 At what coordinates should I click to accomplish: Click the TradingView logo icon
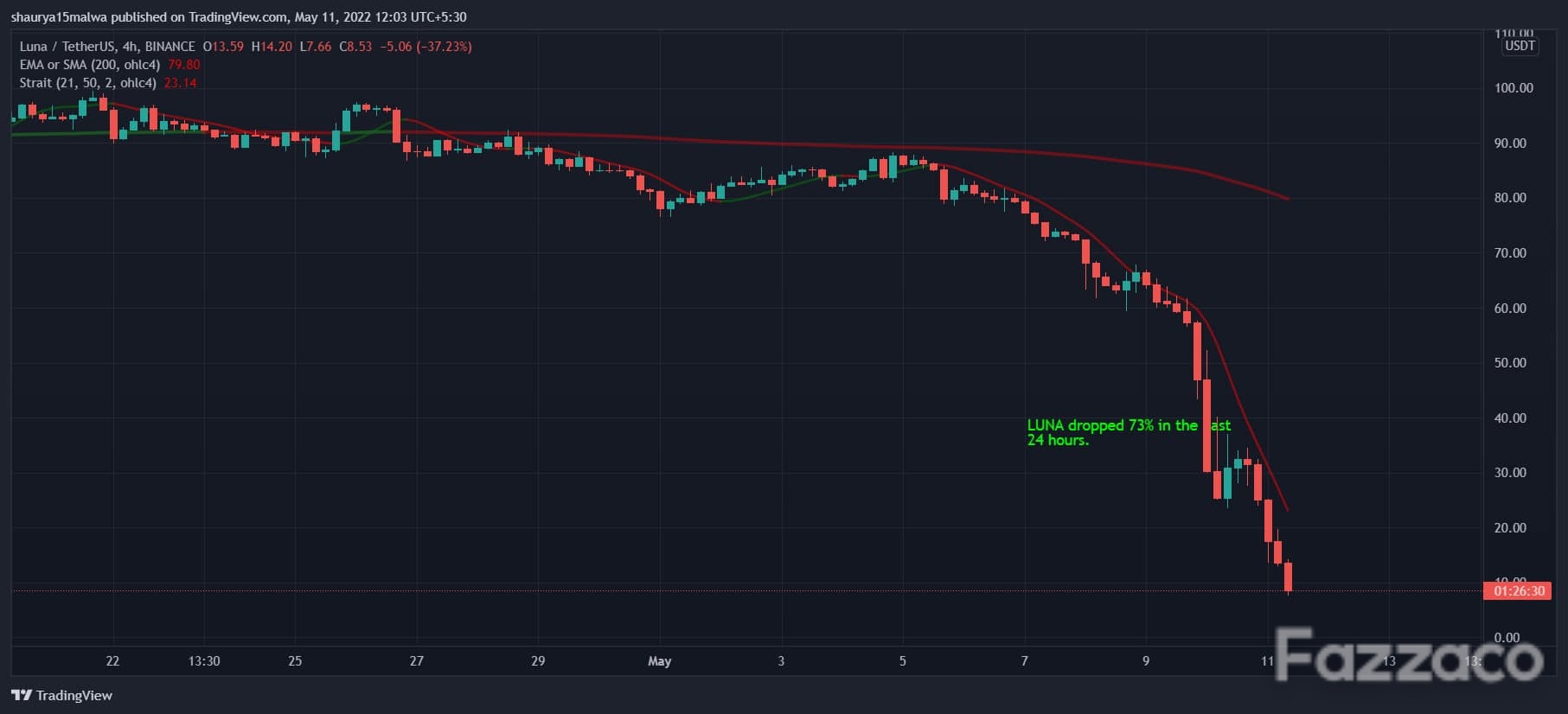click(x=22, y=695)
